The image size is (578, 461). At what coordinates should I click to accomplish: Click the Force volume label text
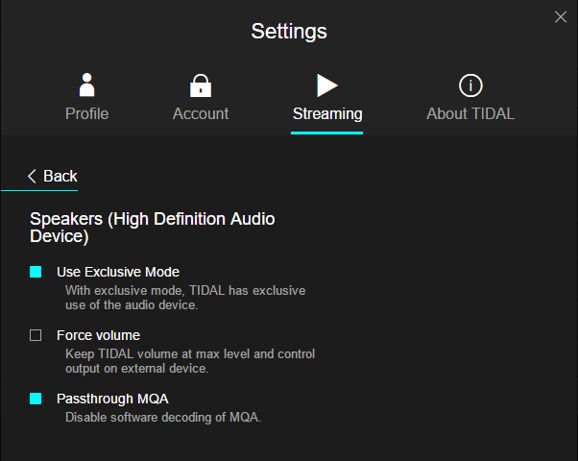[98, 335]
